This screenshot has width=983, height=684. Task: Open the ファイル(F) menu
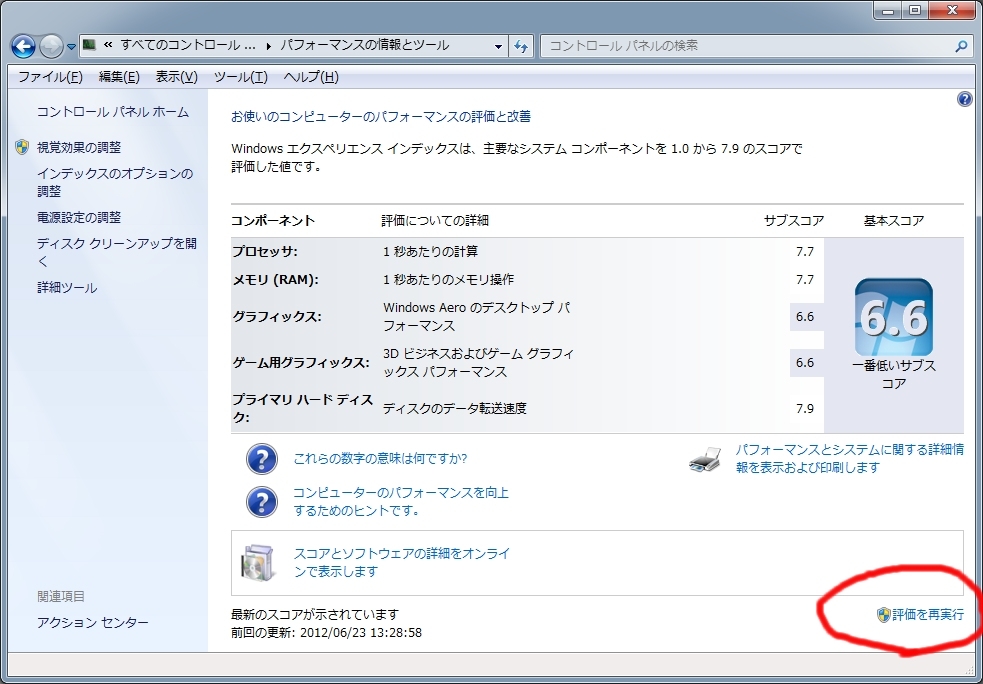[x=50, y=77]
